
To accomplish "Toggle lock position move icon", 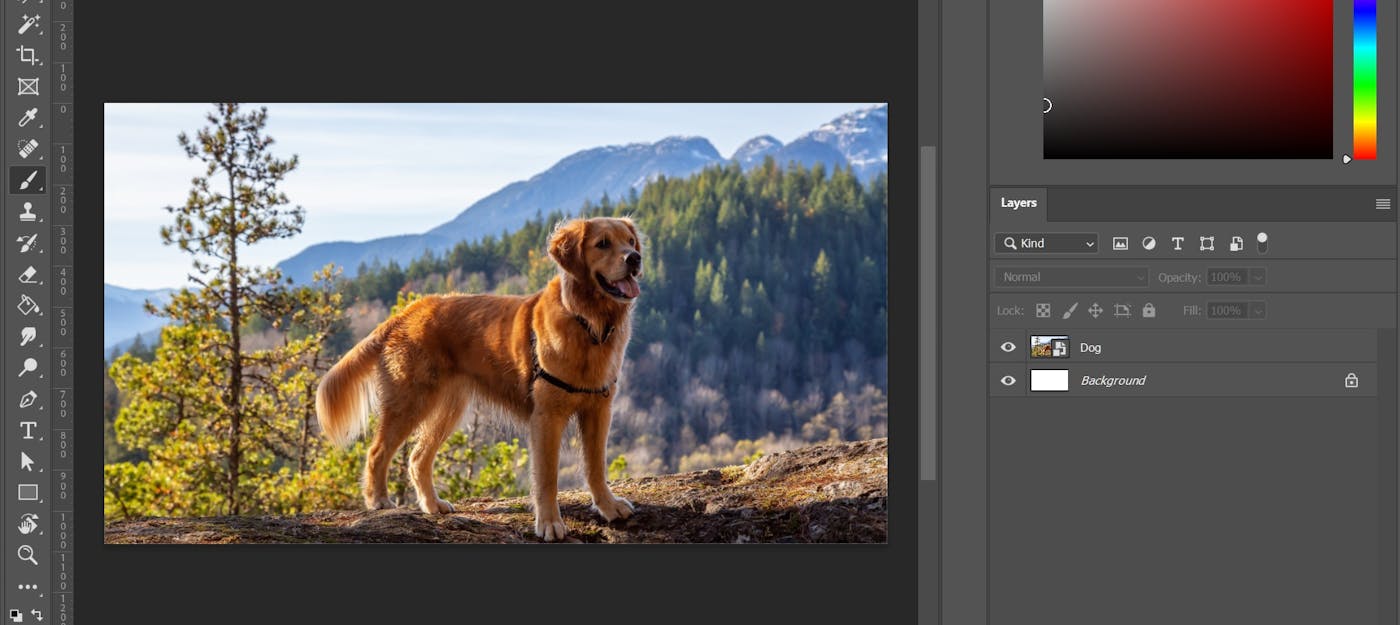I will [1095, 310].
